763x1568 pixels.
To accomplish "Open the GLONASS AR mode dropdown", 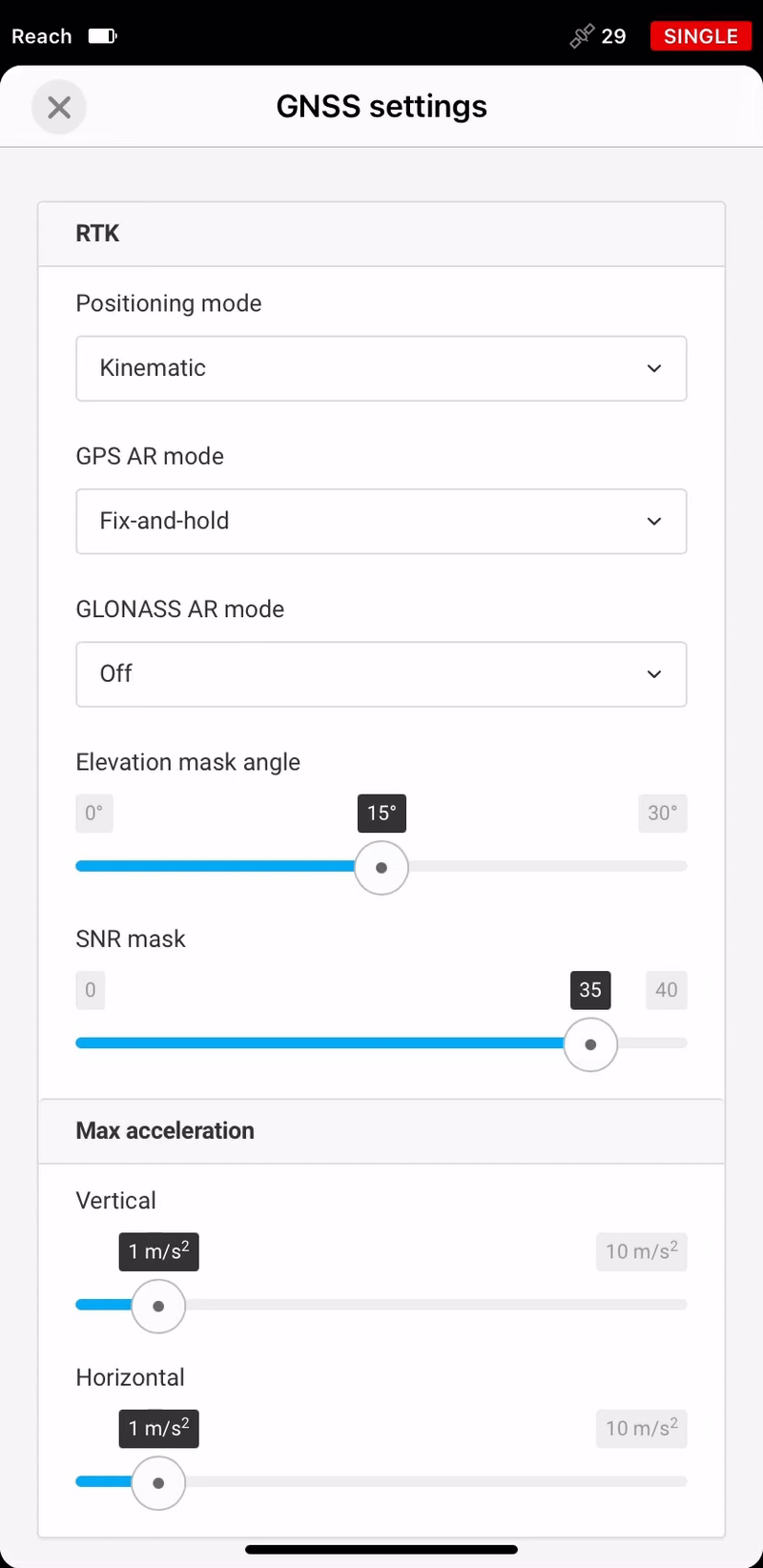I will (x=381, y=674).
